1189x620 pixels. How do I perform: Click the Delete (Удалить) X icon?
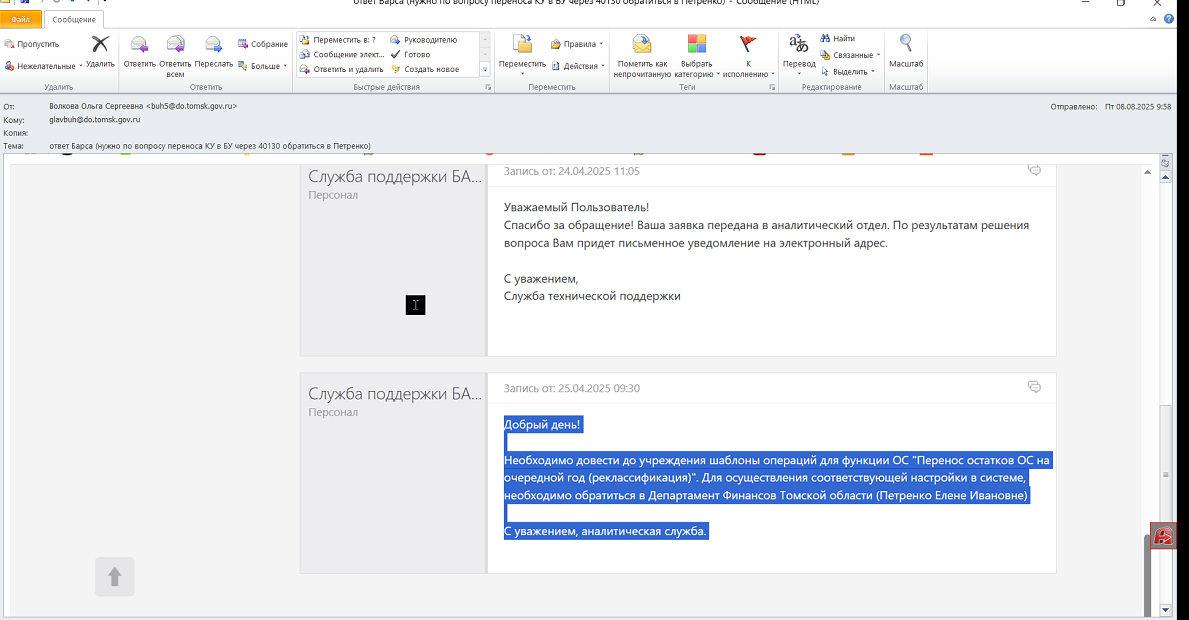[100, 45]
